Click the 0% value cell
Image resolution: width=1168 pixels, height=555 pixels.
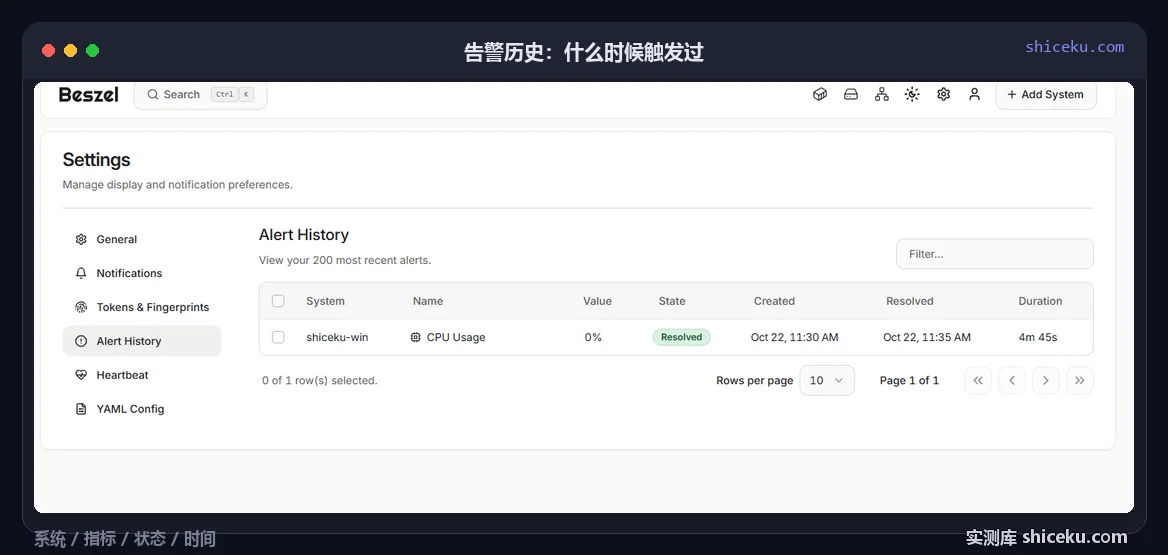coord(593,337)
